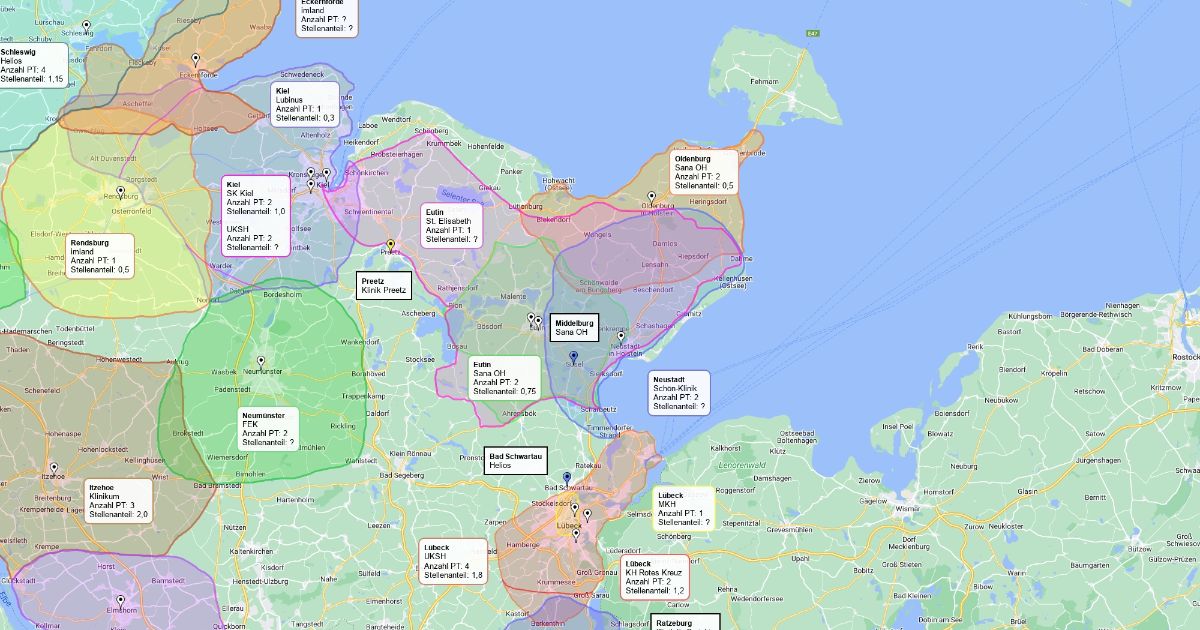Open the Lübeck UKSH info box
1200x630 pixels.
pyautogui.click(x=454, y=561)
